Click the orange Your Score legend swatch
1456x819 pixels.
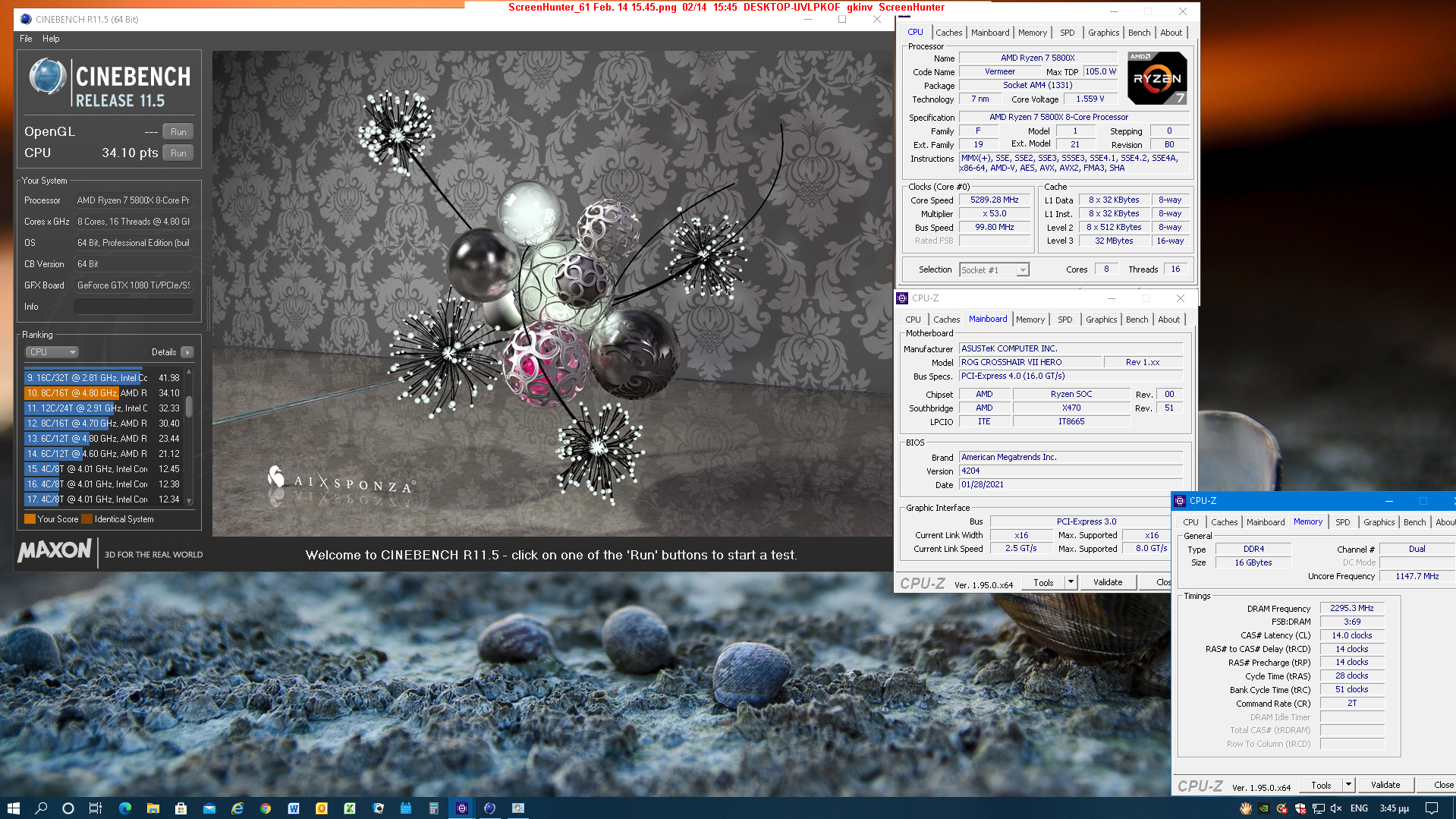(30, 519)
